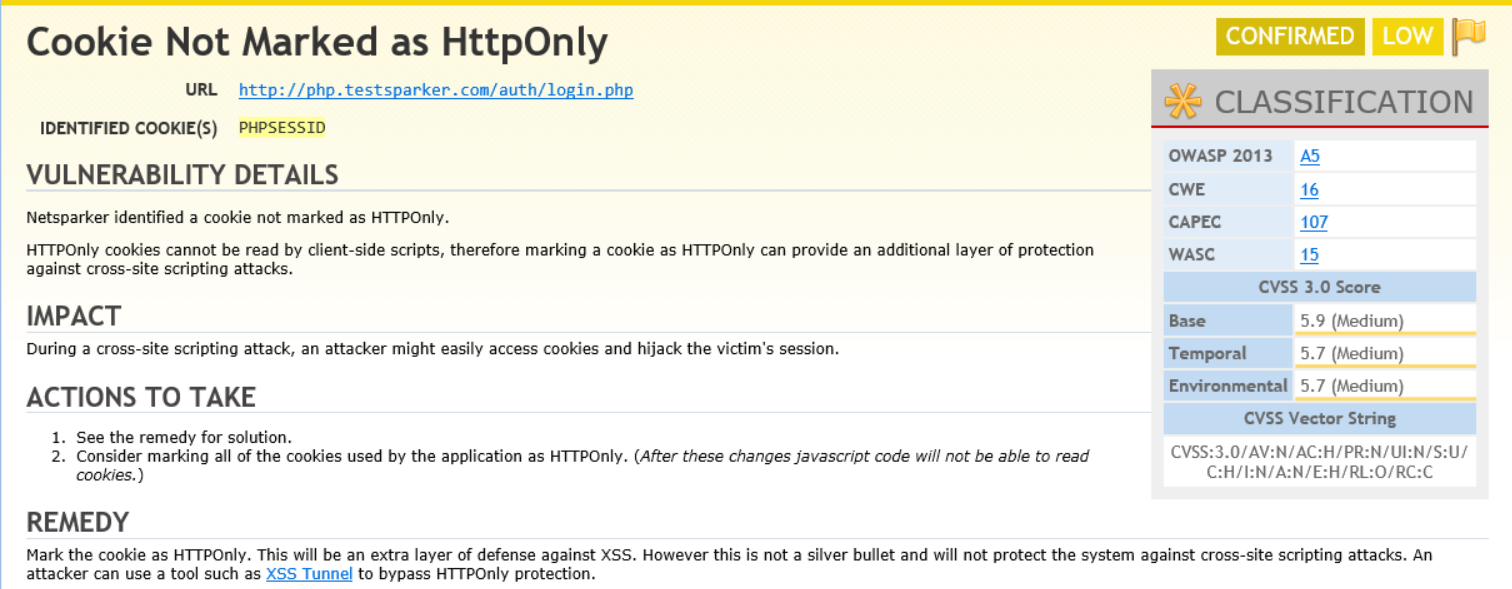Click the classification asterisk icon
1512x589 pixels.
[1184, 102]
